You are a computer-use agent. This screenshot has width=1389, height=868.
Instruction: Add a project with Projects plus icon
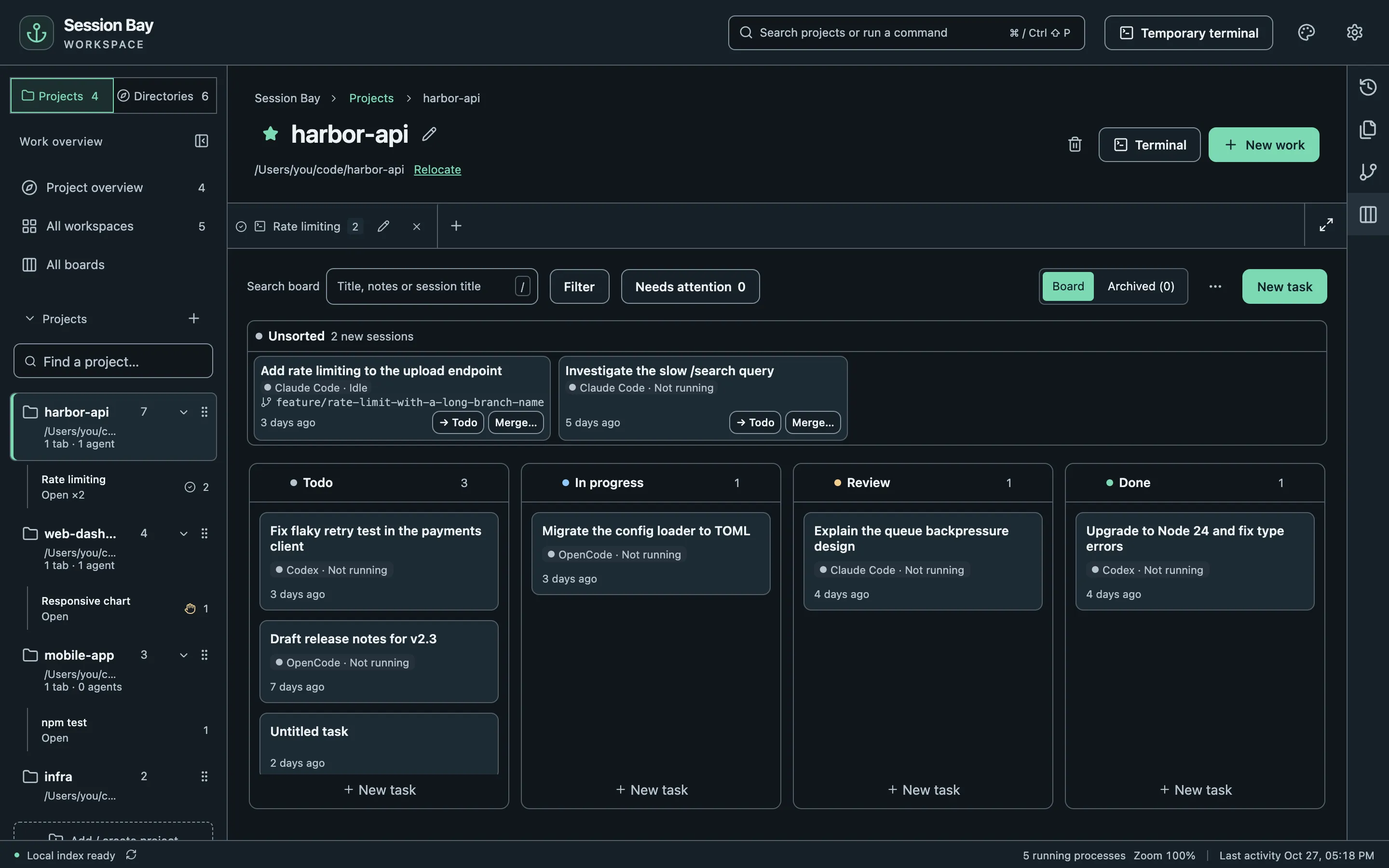pos(194,318)
